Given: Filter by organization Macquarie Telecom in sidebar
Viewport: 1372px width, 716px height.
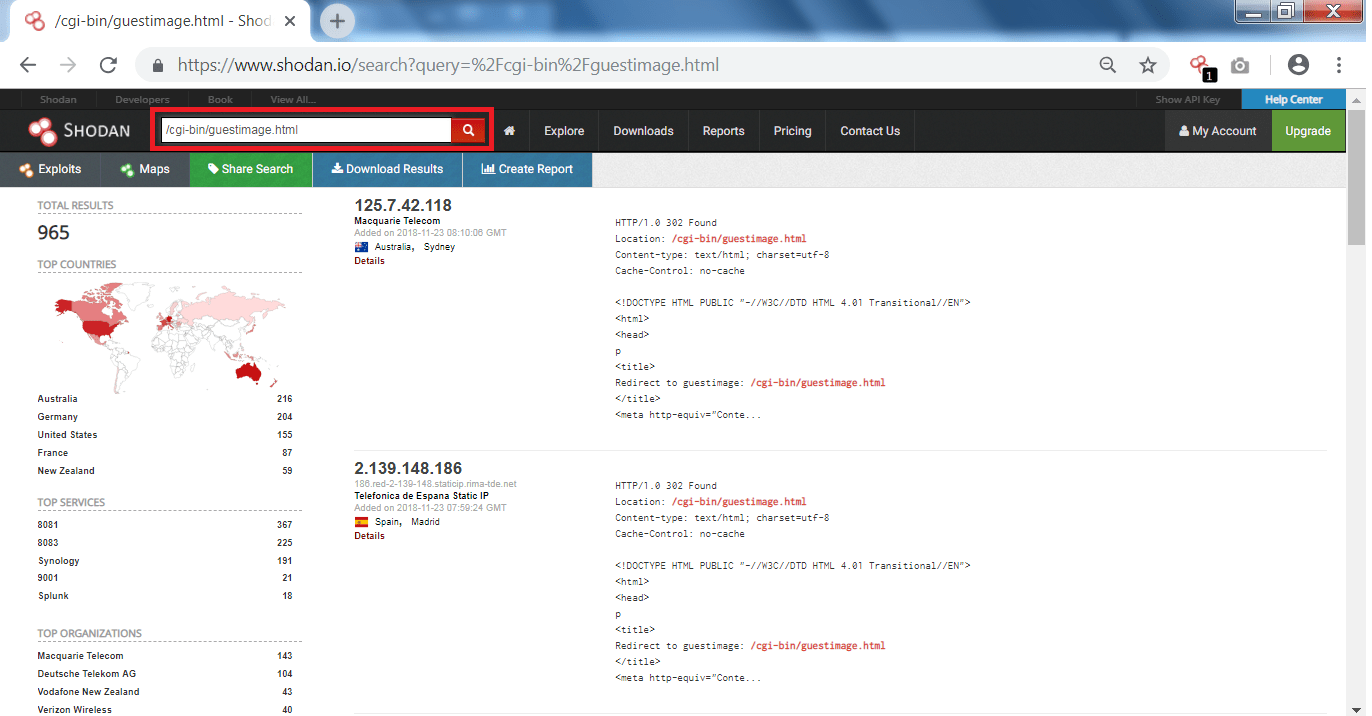Looking at the screenshot, I should [81, 656].
